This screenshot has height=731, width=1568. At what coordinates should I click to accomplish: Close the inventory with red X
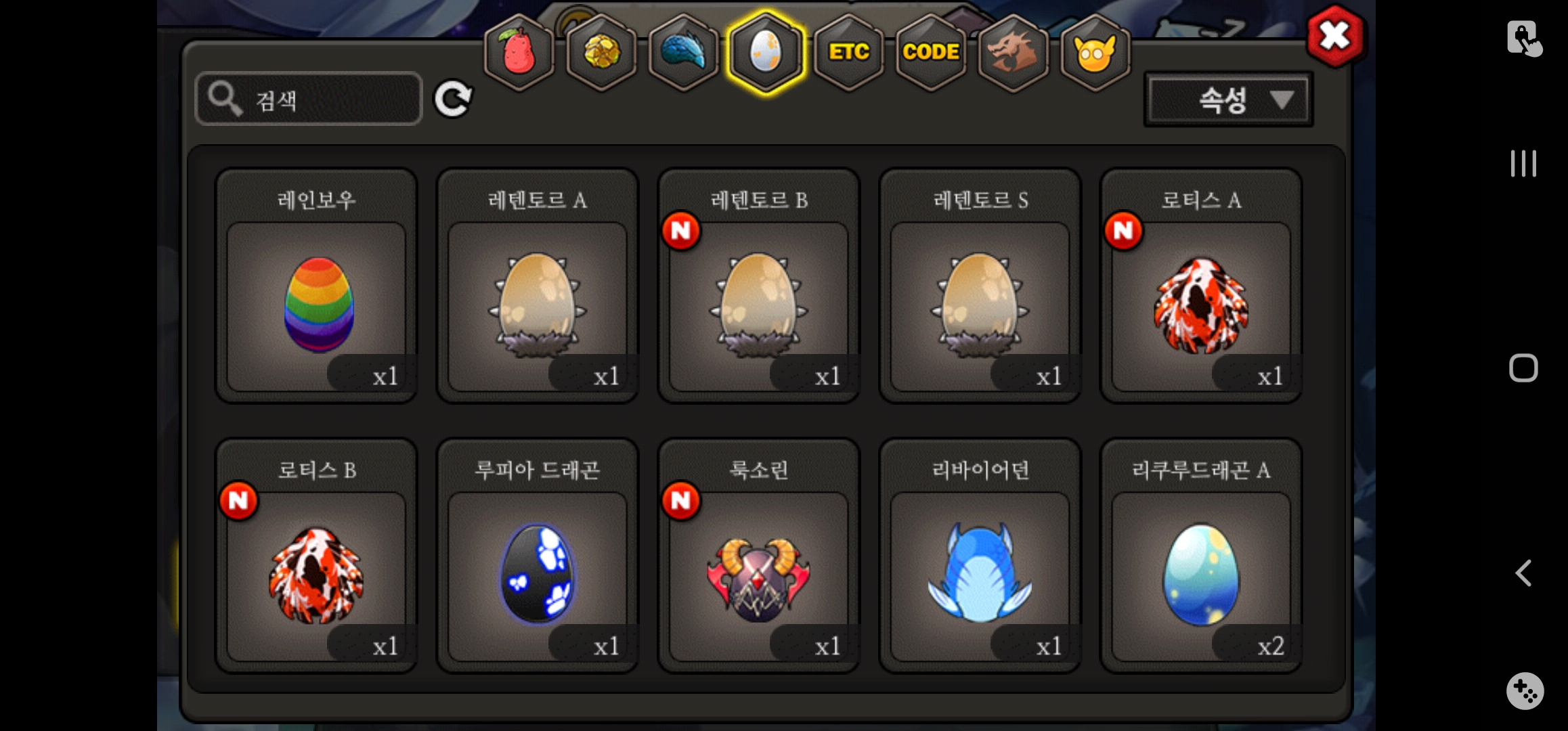(1334, 37)
